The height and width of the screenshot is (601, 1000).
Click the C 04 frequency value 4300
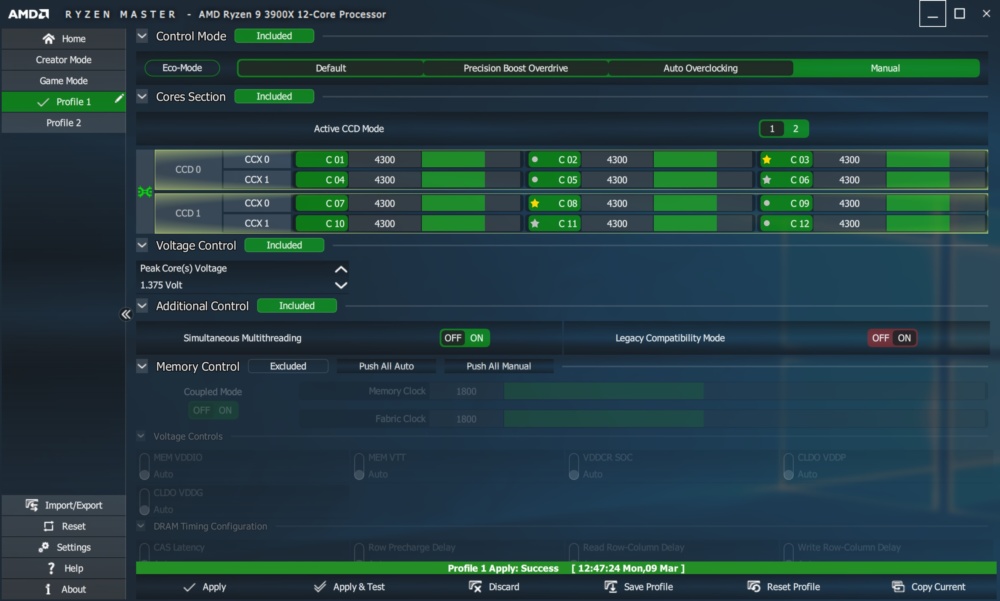385,180
